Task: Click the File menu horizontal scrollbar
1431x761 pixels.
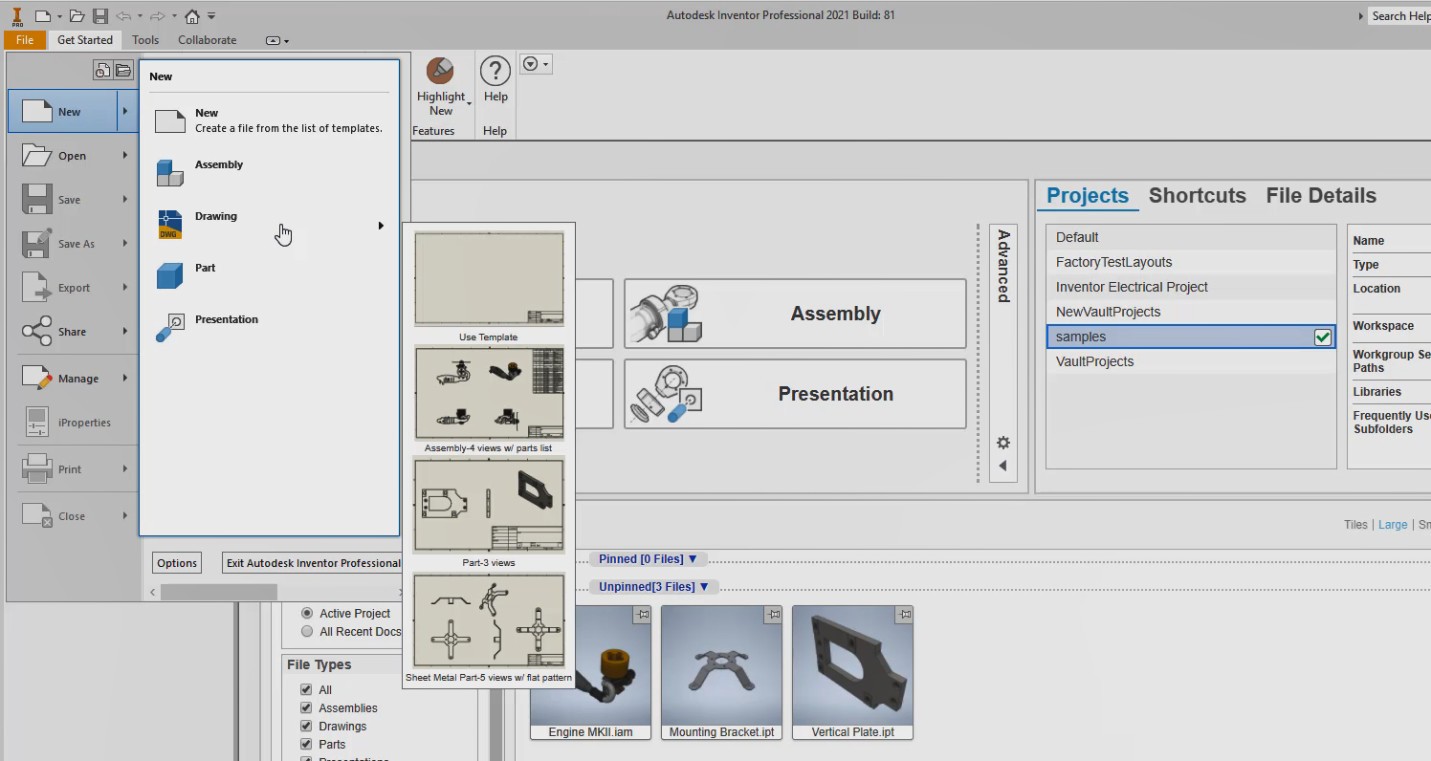Action: (218, 593)
